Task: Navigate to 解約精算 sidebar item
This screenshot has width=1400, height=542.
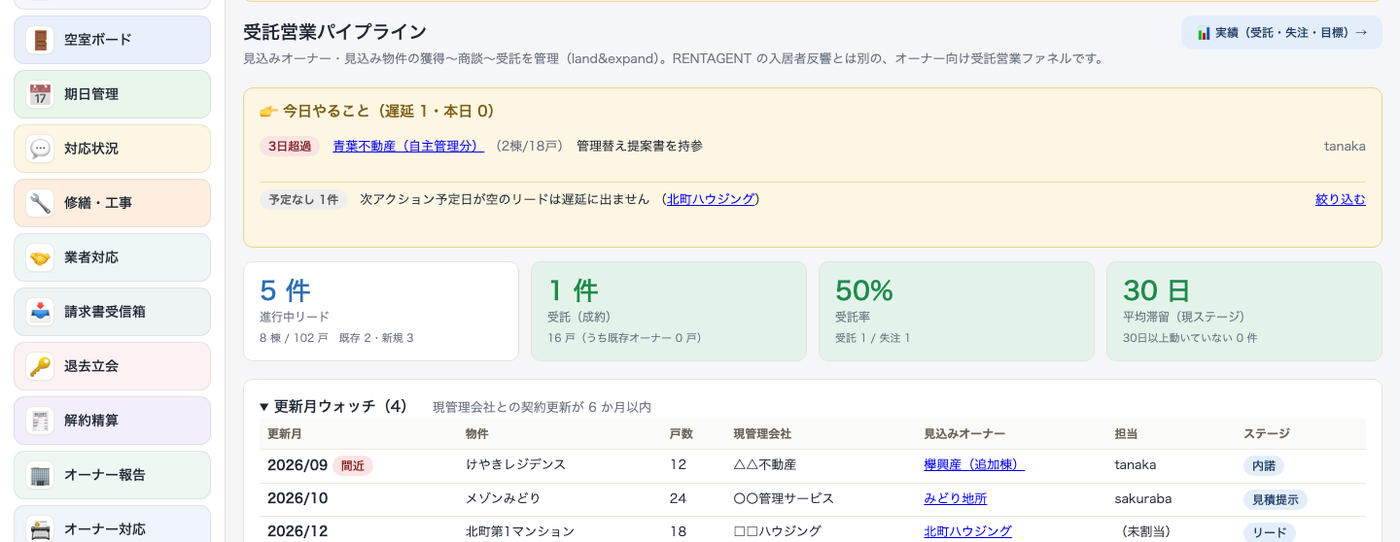Action: click(112, 421)
